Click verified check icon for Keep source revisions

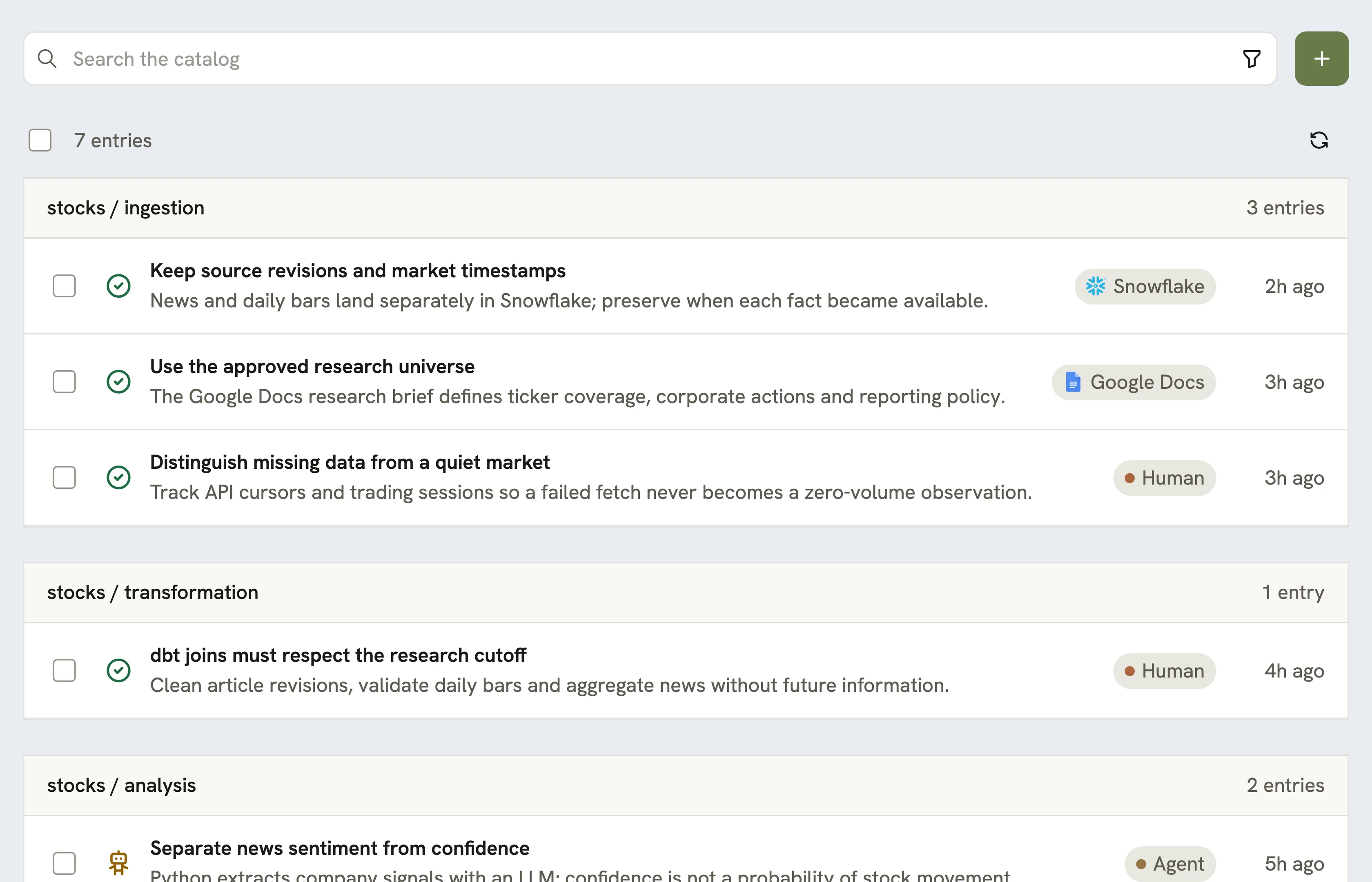118,286
